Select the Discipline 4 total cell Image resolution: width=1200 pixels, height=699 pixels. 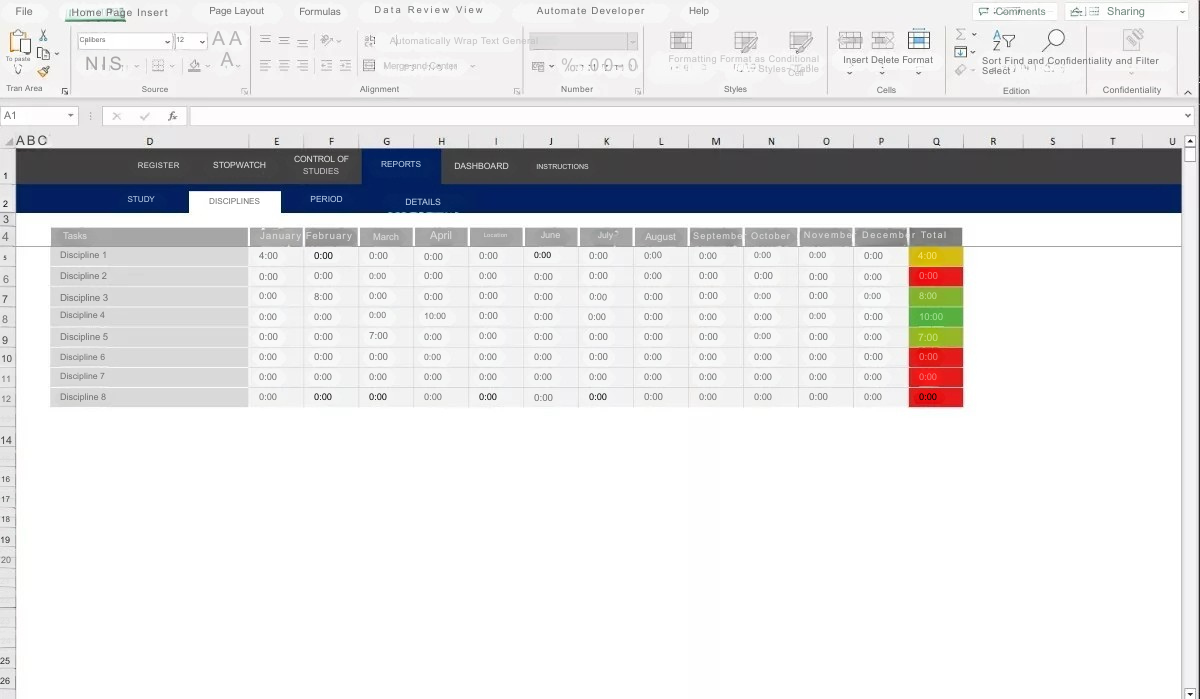(x=933, y=316)
